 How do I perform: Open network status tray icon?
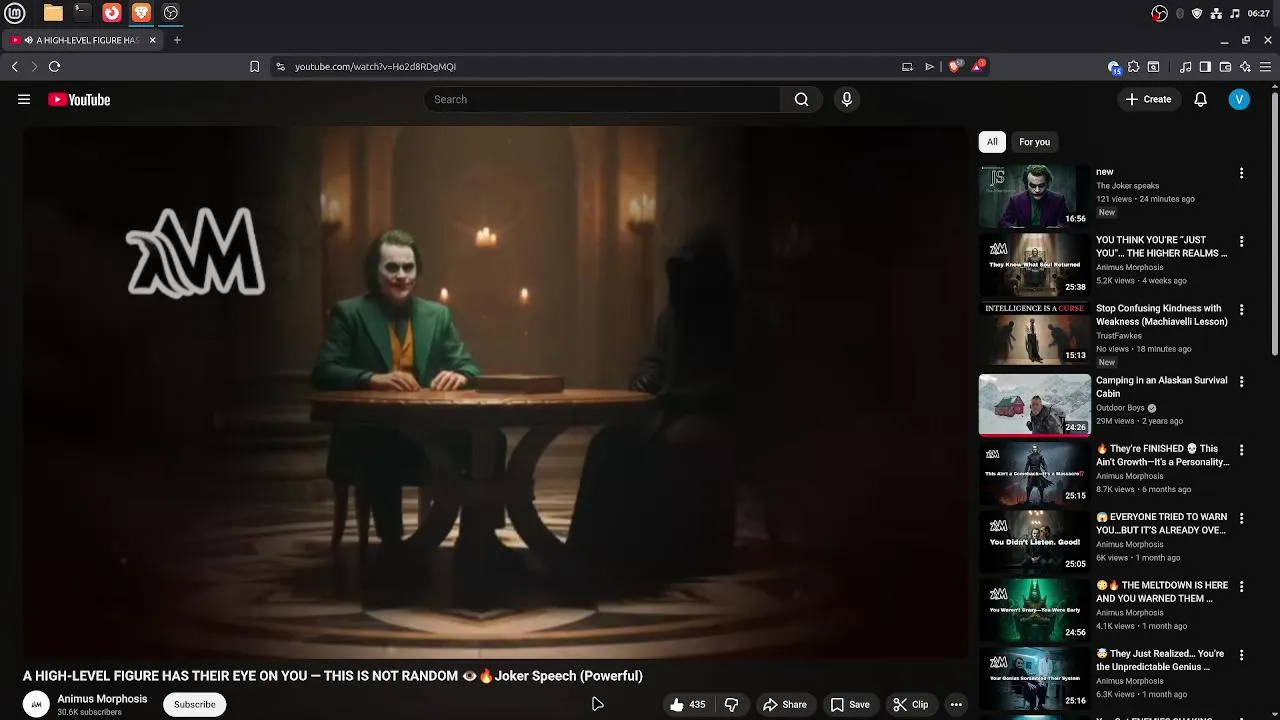1216,13
